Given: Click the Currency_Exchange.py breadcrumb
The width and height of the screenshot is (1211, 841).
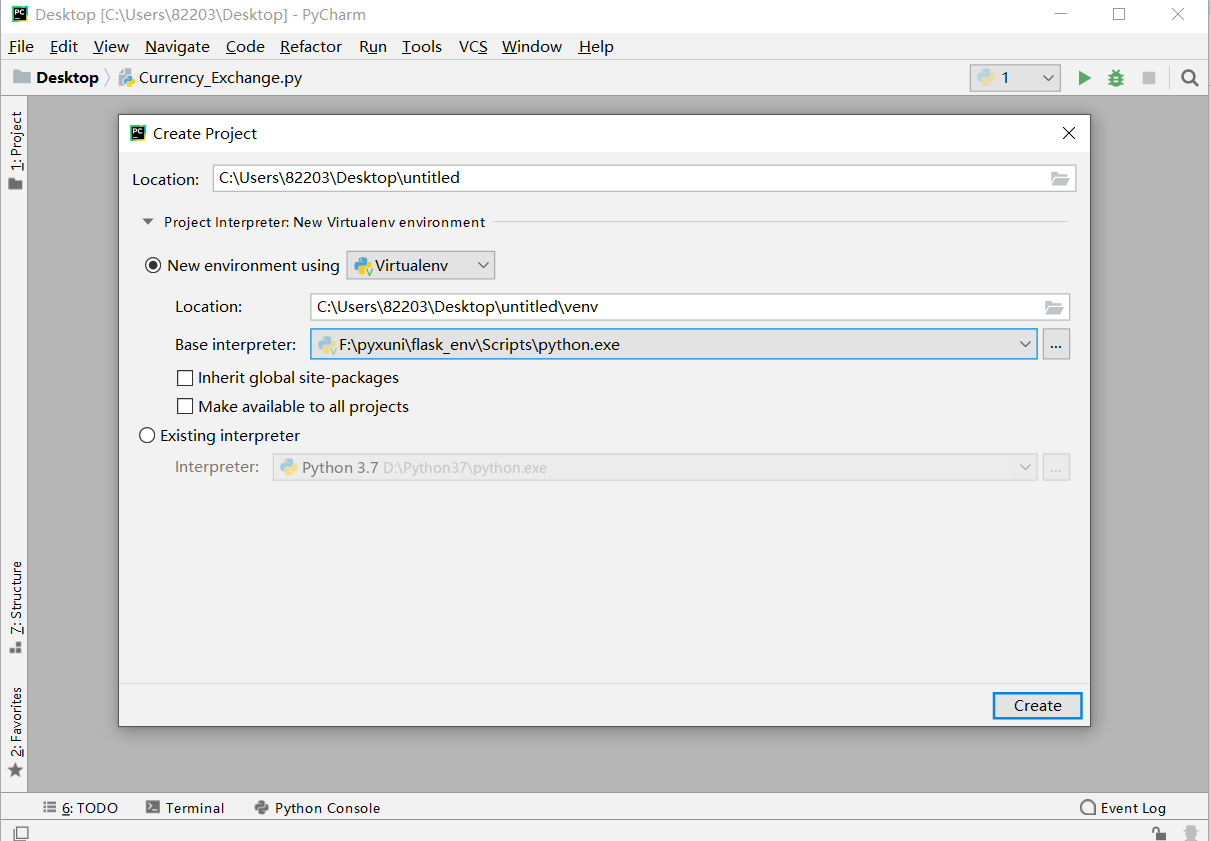Looking at the screenshot, I should click(x=210, y=78).
